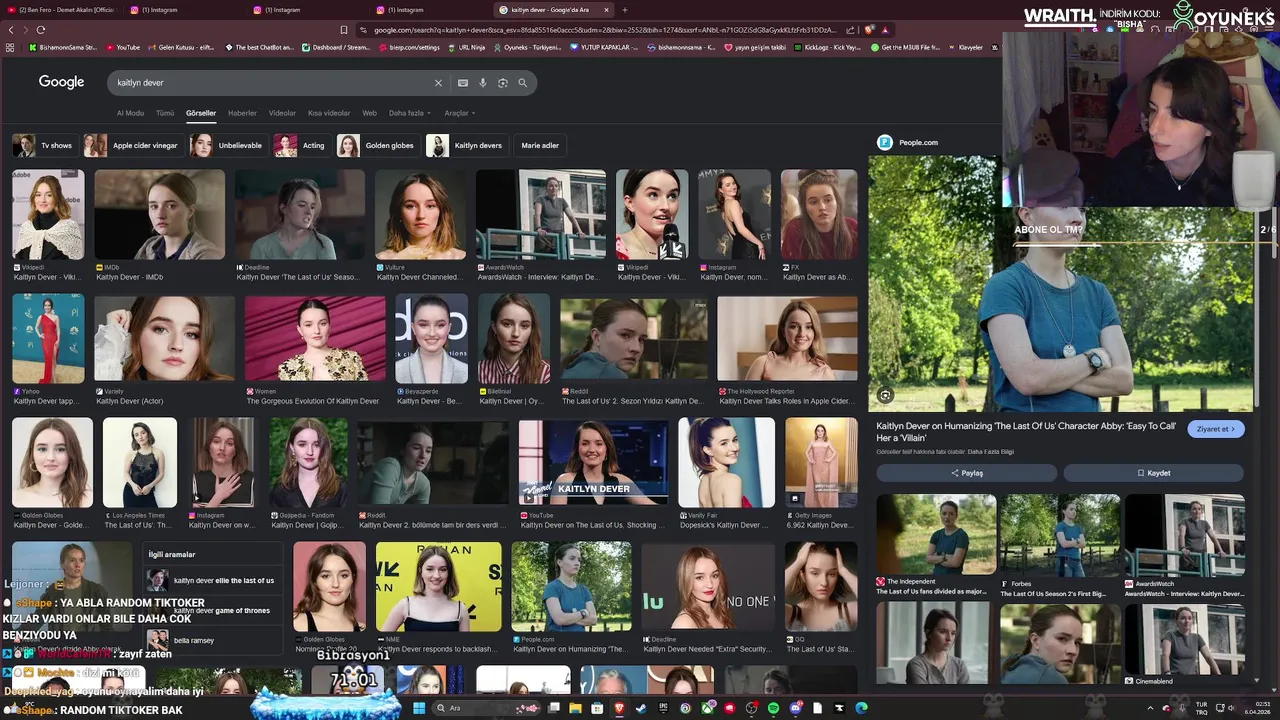Click the Lens icon on preview image
The height and width of the screenshot is (720, 1280).
pos(885,395)
